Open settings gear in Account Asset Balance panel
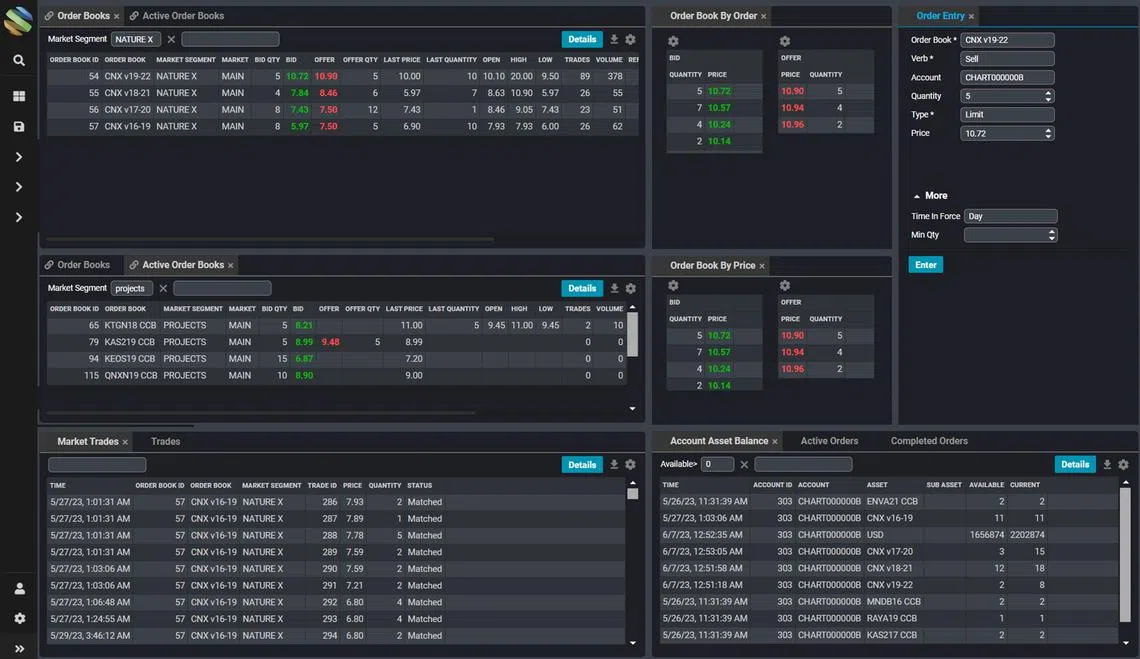 tap(1123, 465)
